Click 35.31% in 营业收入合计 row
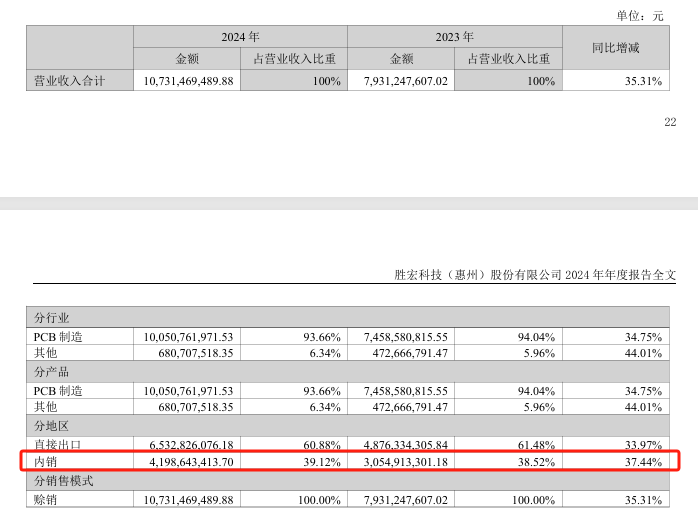This screenshot has width=698, height=523. click(643, 81)
